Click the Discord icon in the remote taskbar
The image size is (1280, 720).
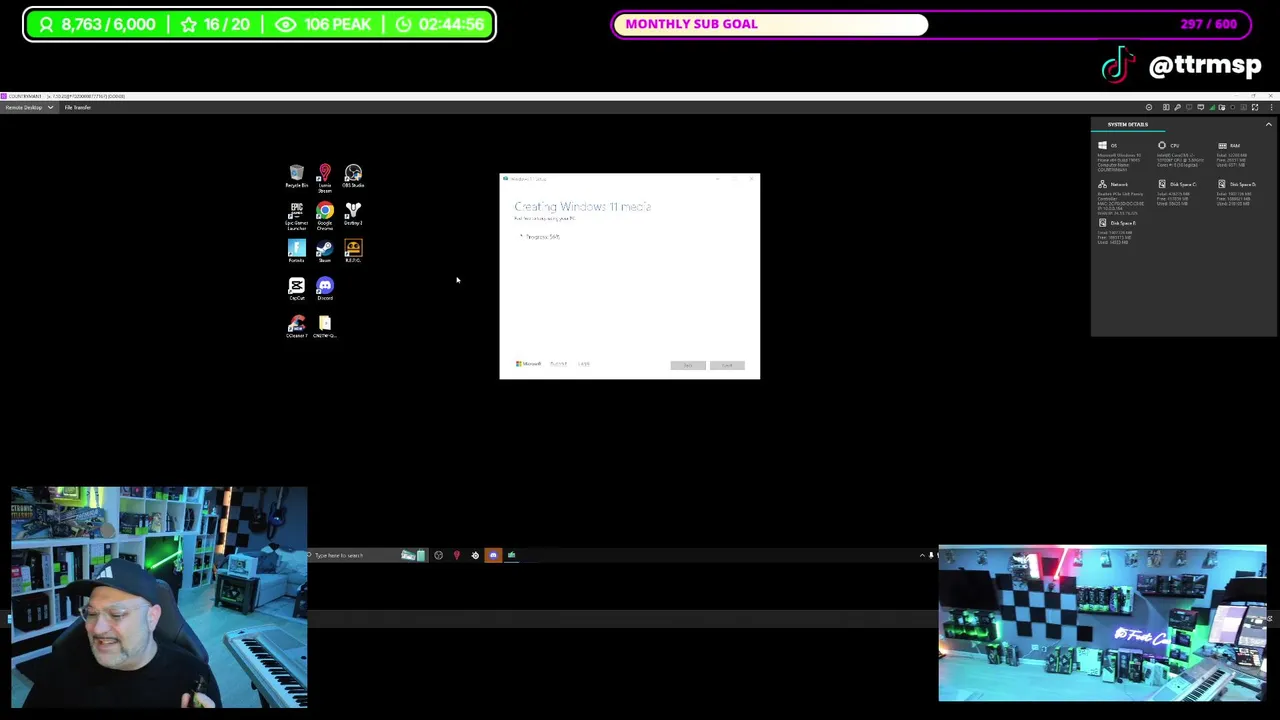(493, 555)
